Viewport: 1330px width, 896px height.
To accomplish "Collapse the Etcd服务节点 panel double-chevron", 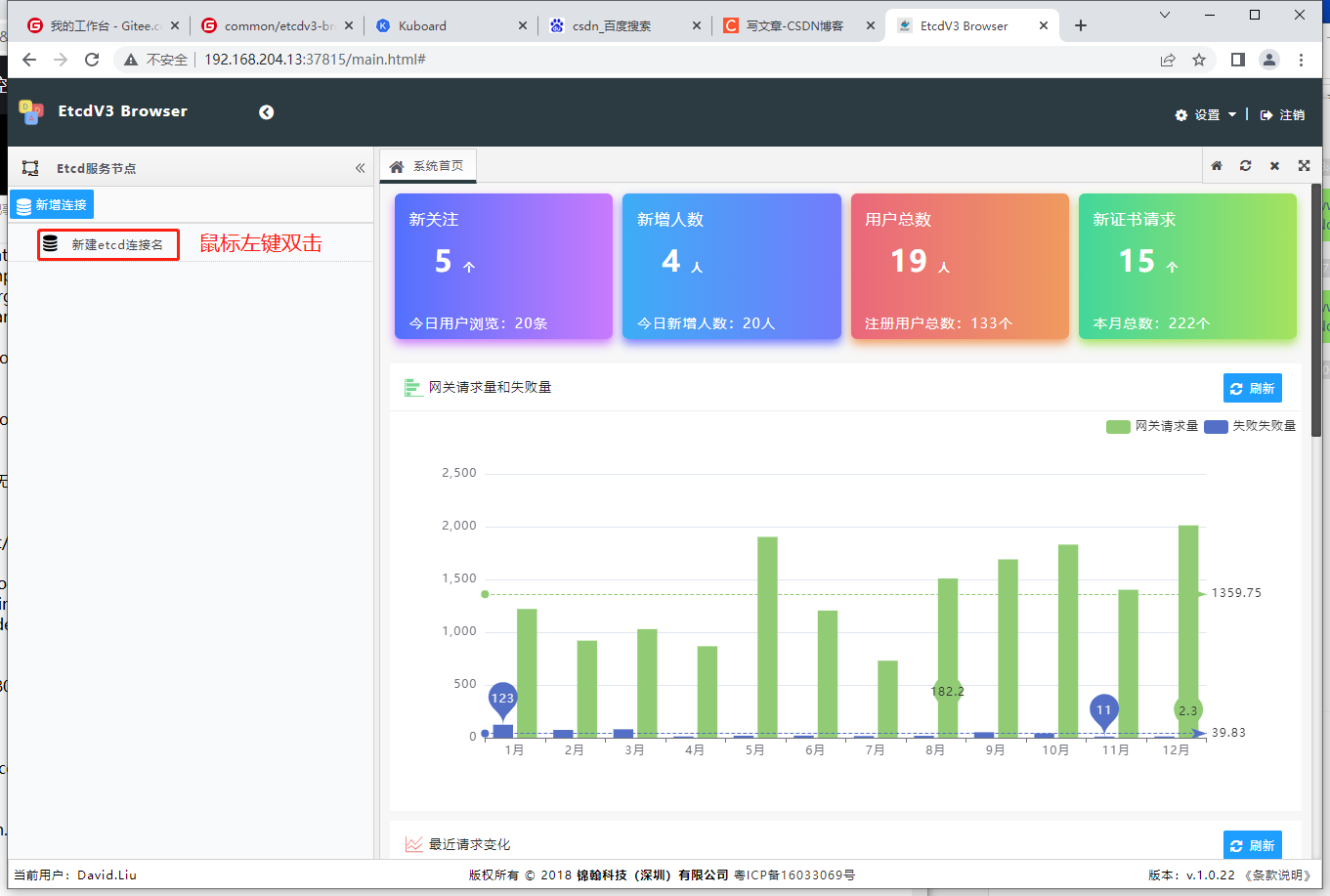I will (x=360, y=168).
